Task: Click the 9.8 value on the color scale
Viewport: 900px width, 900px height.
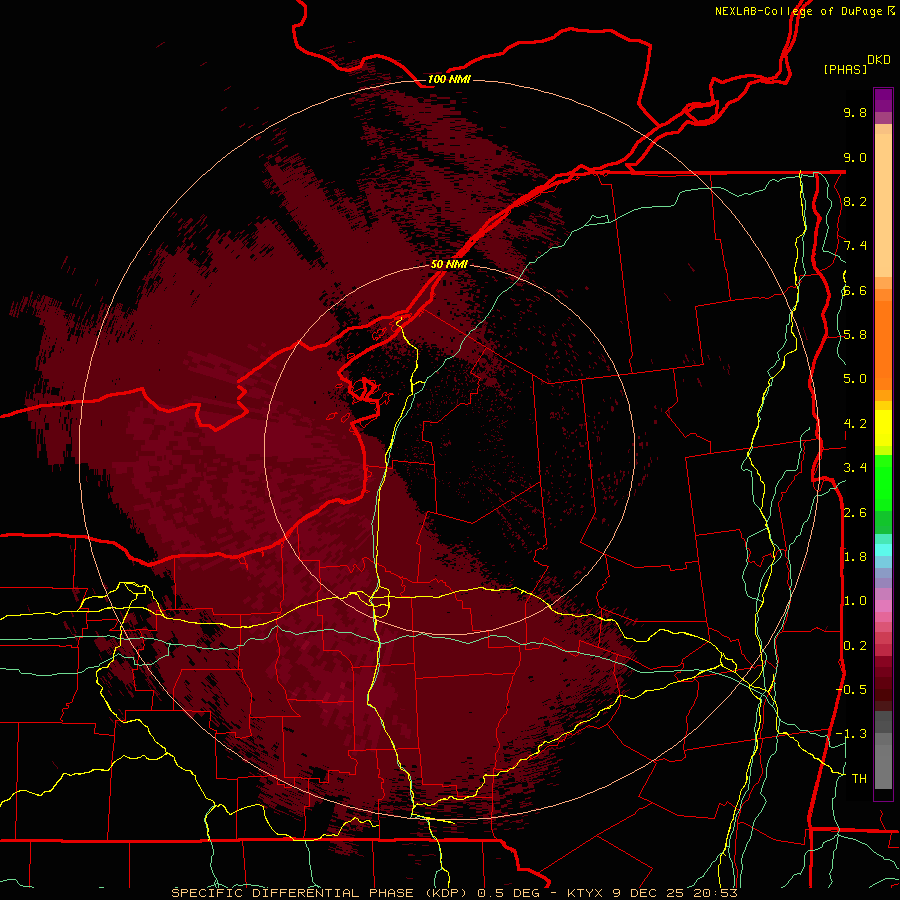Action: coord(855,112)
